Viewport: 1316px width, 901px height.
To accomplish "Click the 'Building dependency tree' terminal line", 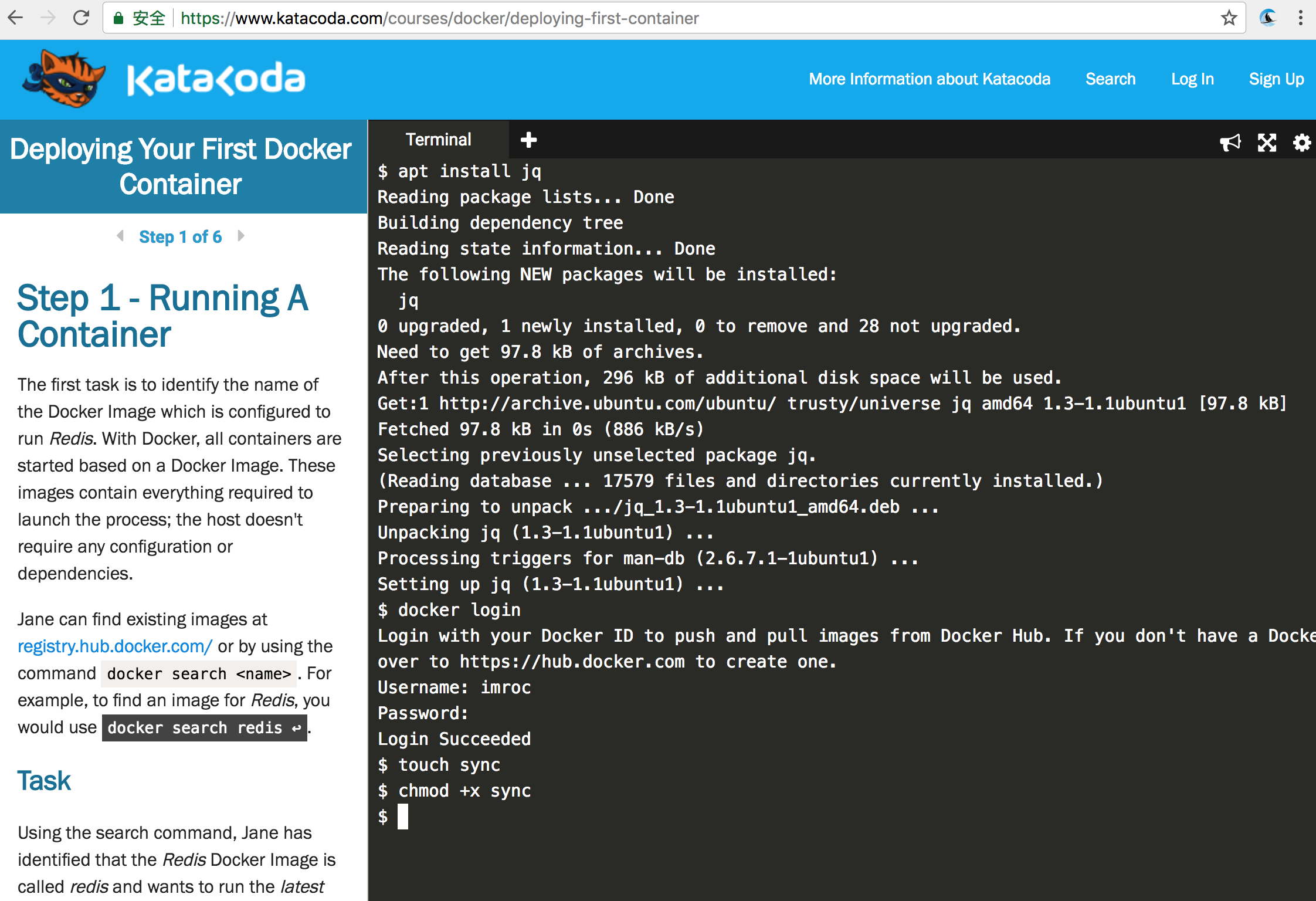I will pyautogui.click(x=500, y=223).
